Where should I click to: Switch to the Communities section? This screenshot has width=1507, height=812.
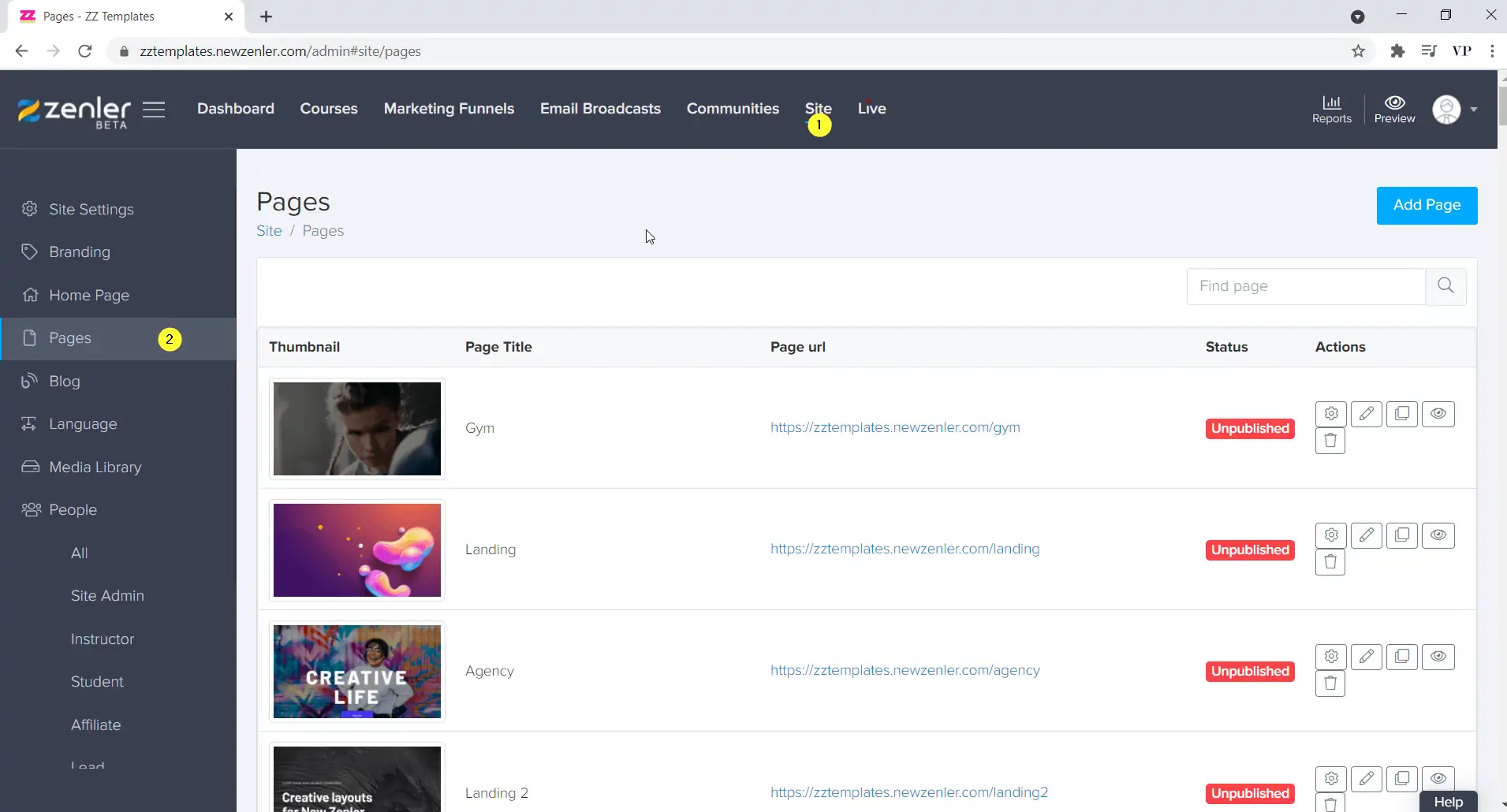(x=732, y=108)
